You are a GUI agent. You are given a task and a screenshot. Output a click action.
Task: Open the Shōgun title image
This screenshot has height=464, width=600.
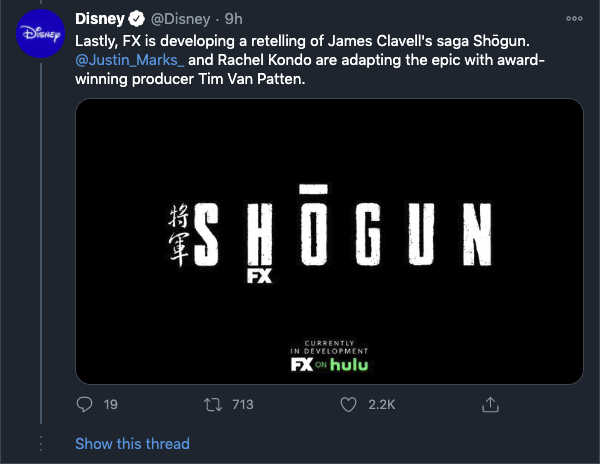pyautogui.click(x=329, y=241)
